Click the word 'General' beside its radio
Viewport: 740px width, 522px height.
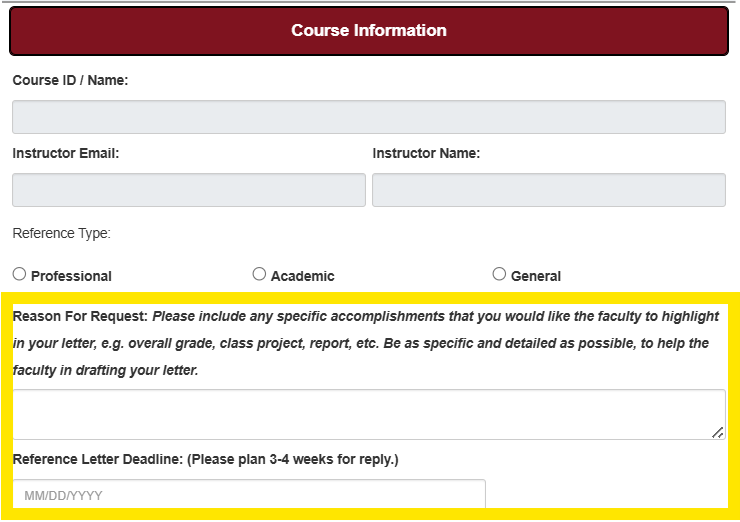[x=536, y=276]
